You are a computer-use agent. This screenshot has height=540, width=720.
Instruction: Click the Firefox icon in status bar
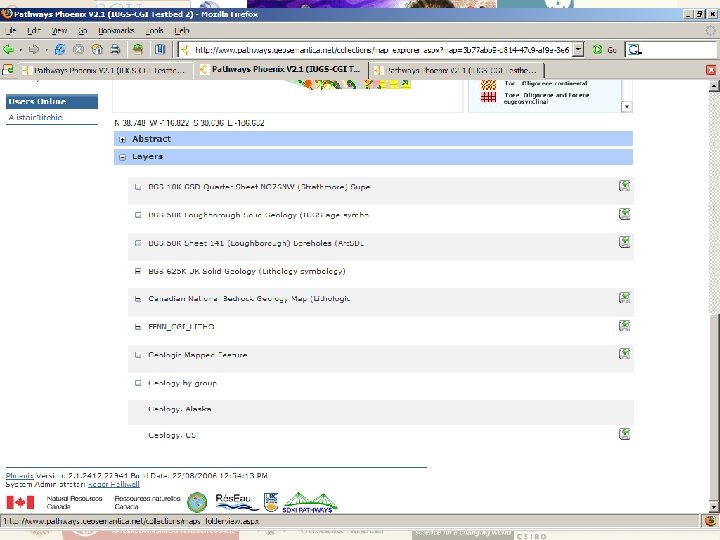pos(710,521)
